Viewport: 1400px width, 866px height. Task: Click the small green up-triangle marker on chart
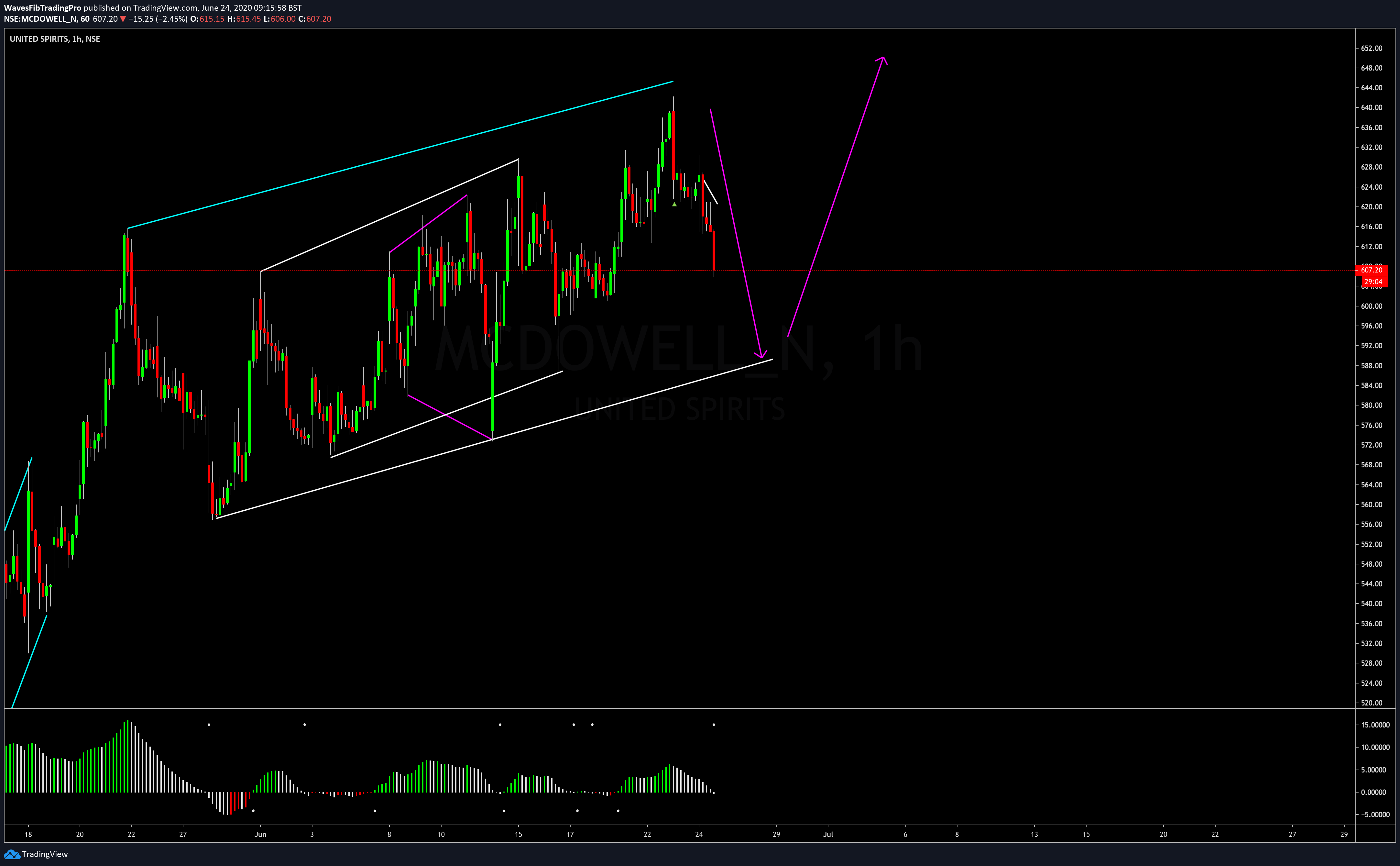click(674, 205)
